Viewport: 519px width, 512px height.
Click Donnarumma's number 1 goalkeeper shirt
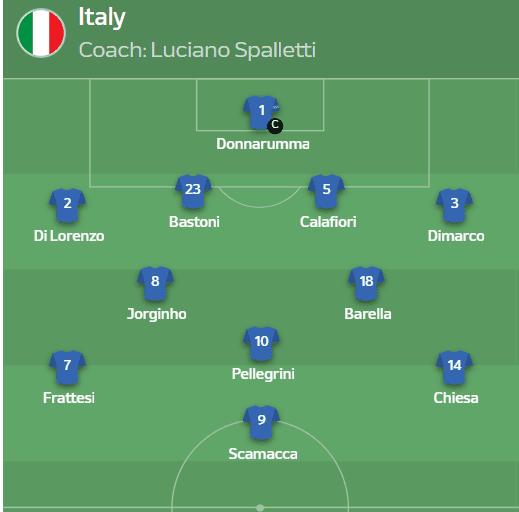(261, 112)
